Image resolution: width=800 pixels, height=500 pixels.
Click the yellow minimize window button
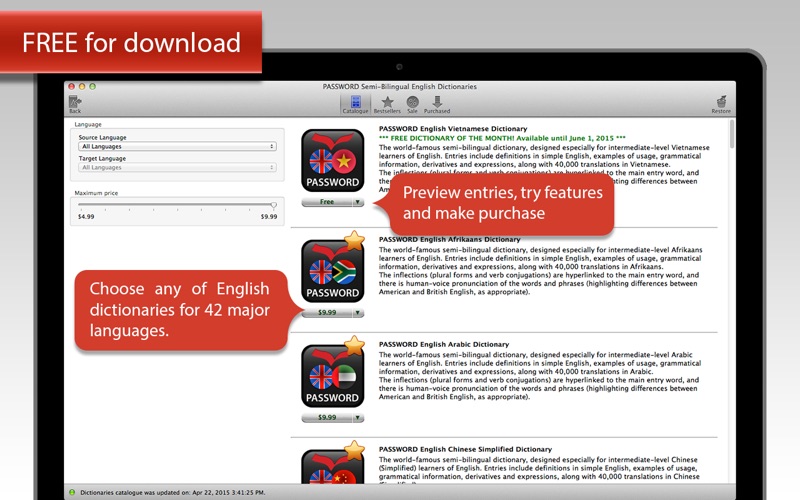click(82, 87)
